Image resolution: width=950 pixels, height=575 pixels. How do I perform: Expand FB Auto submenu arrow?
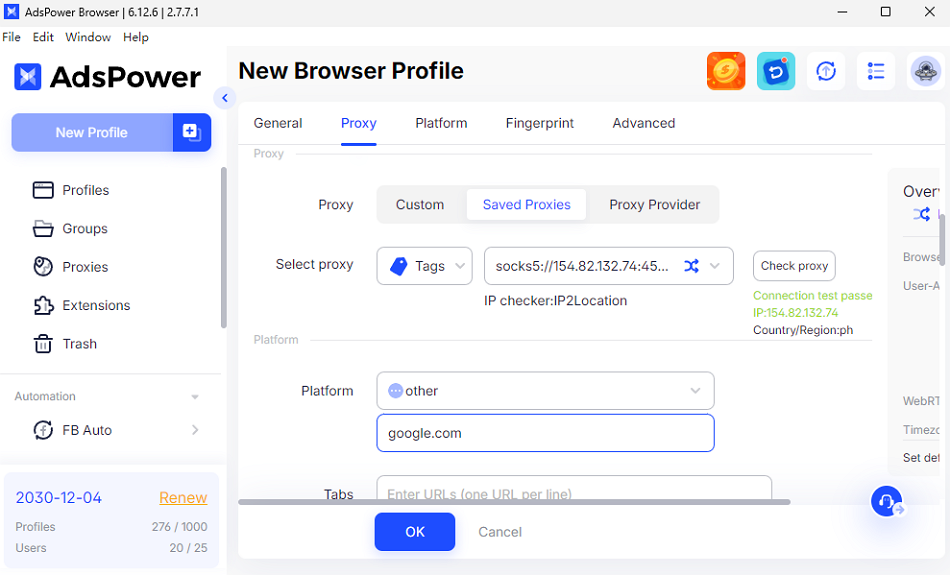[x=194, y=430]
